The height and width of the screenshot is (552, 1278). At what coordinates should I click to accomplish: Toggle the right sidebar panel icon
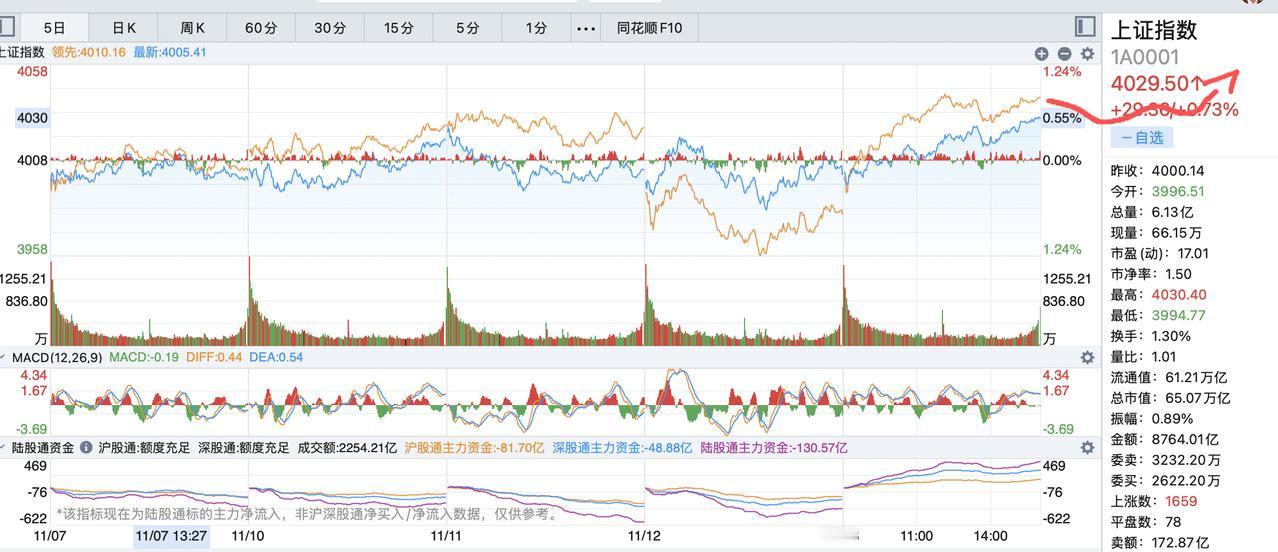point(1085,27)
